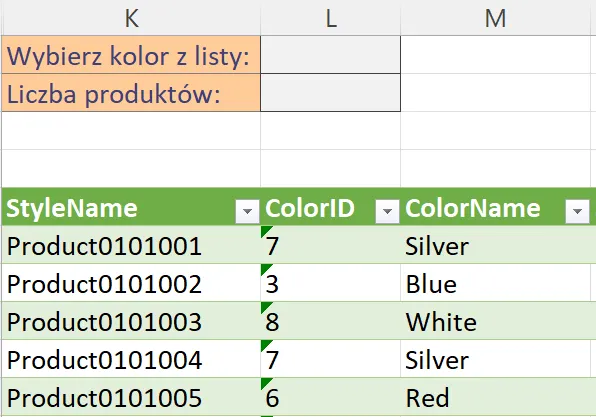Select the Product0101003 cell
This screenshot has height=417, width=596.
(x=131, y=321)
